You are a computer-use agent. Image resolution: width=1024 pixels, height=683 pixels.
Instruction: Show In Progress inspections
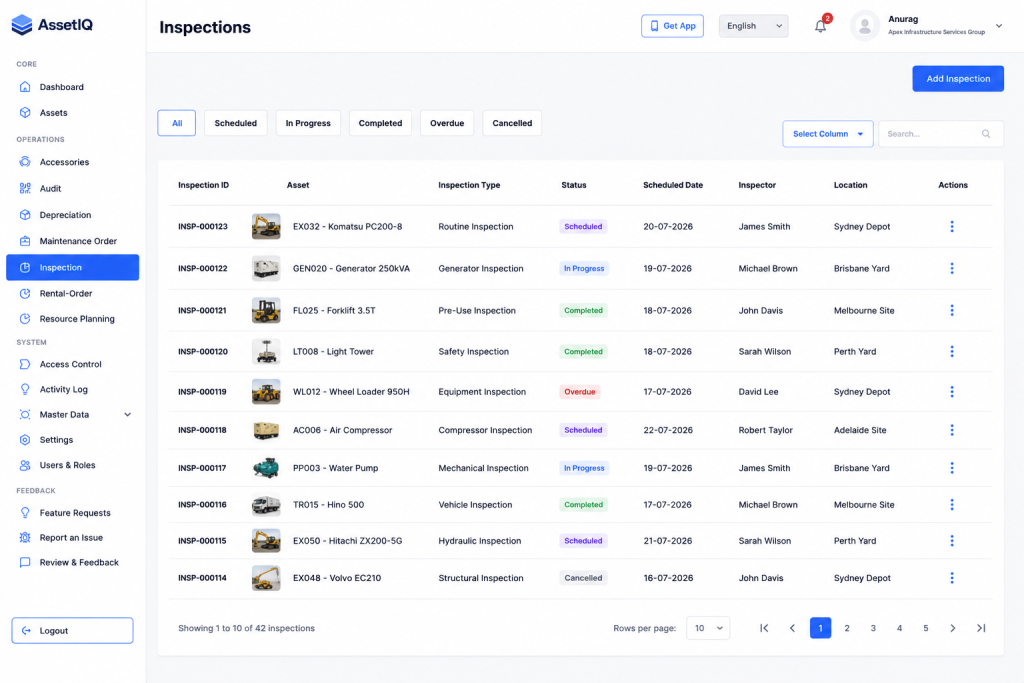tap(308, 123)
